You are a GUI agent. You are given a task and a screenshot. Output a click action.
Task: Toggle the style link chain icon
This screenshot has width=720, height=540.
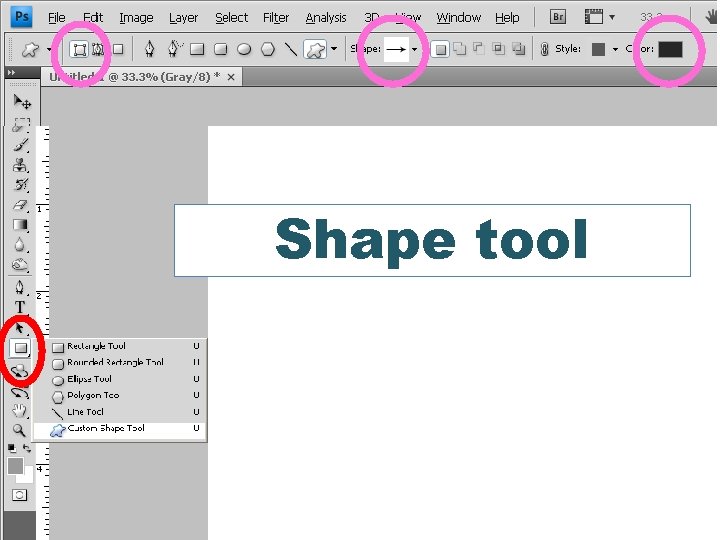click(544, 49)
